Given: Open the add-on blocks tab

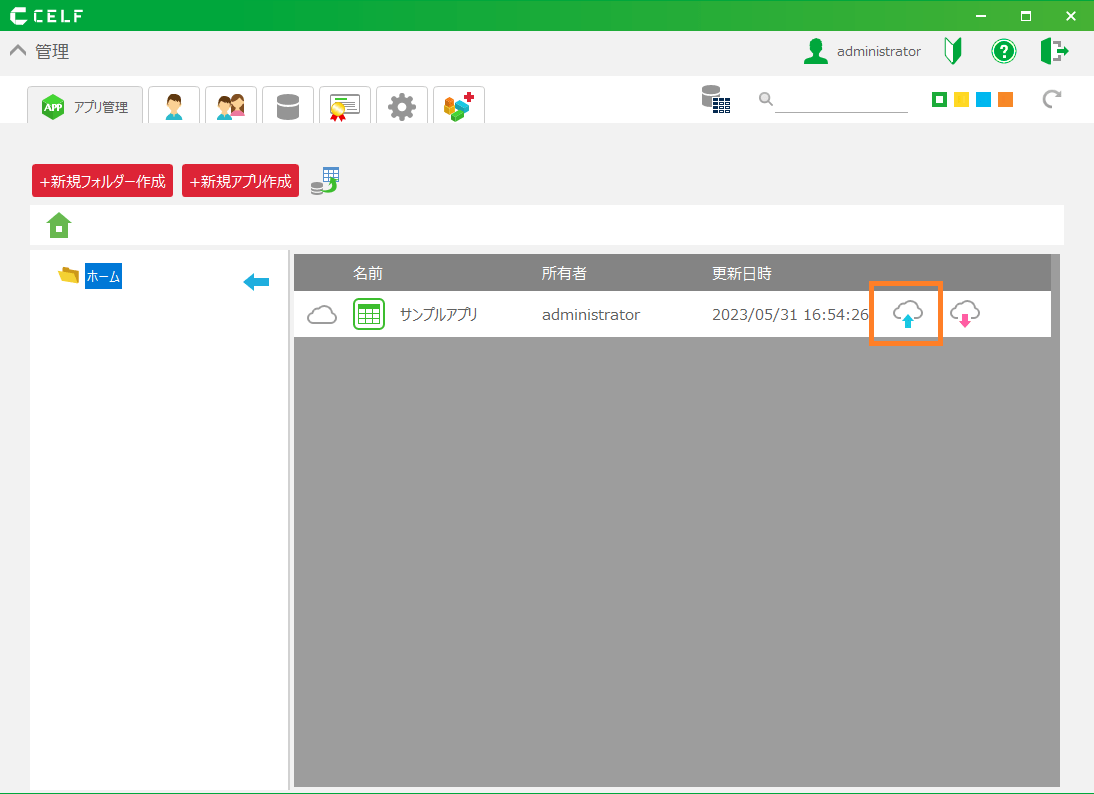Looking at the screenshot, I should point(459,106).
